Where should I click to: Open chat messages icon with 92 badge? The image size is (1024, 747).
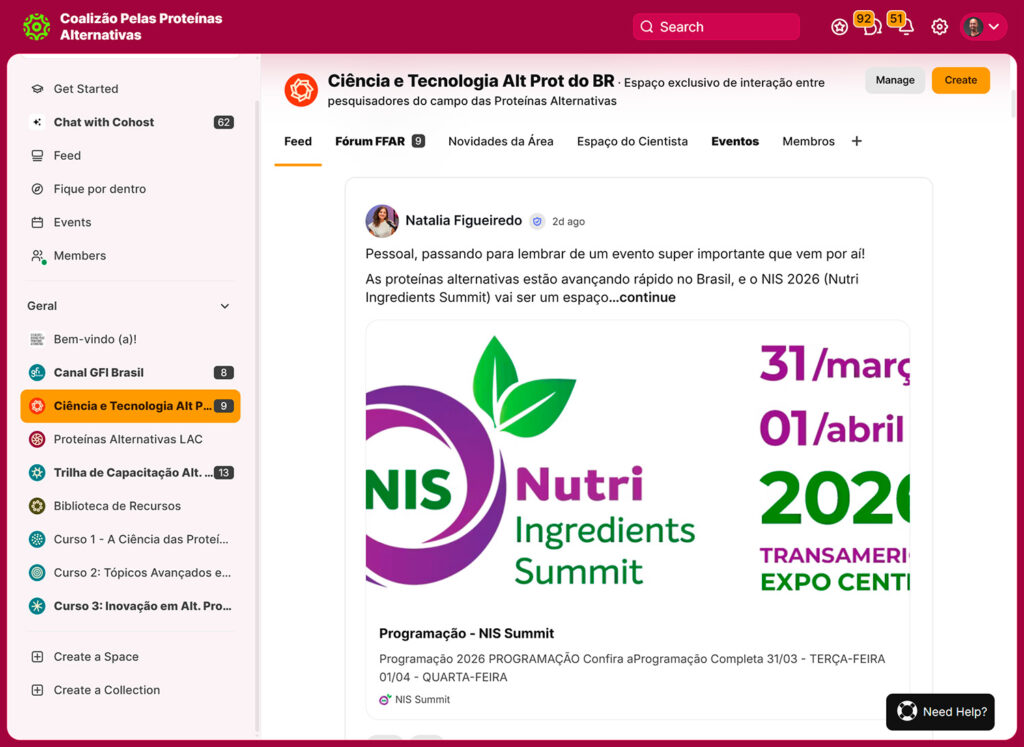click(x=871, y=28)
